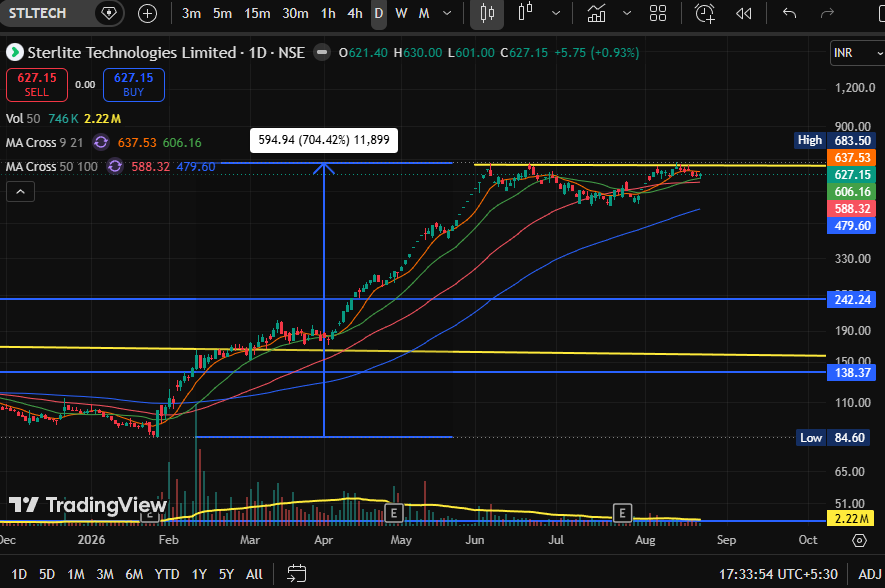Image resolution: width=885 pixels, height=588 pixels.
Task: Open the earnings E marker near May
Action: [x=394, y=513]
